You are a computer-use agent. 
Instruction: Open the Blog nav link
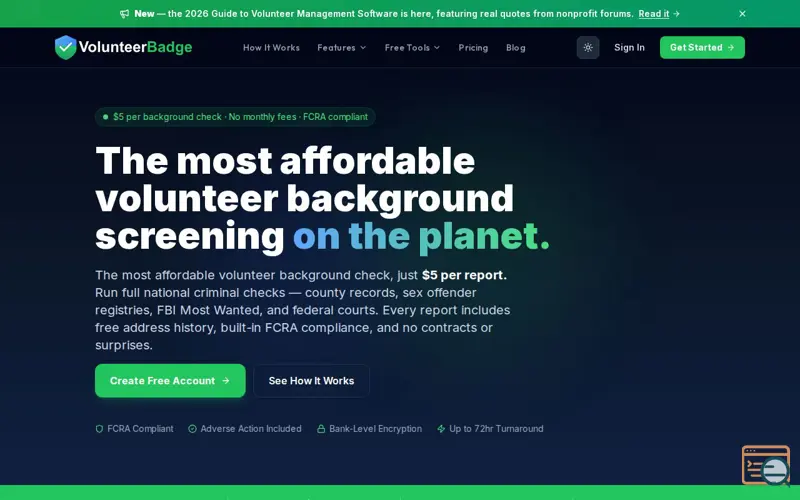(x=515, y=47)
